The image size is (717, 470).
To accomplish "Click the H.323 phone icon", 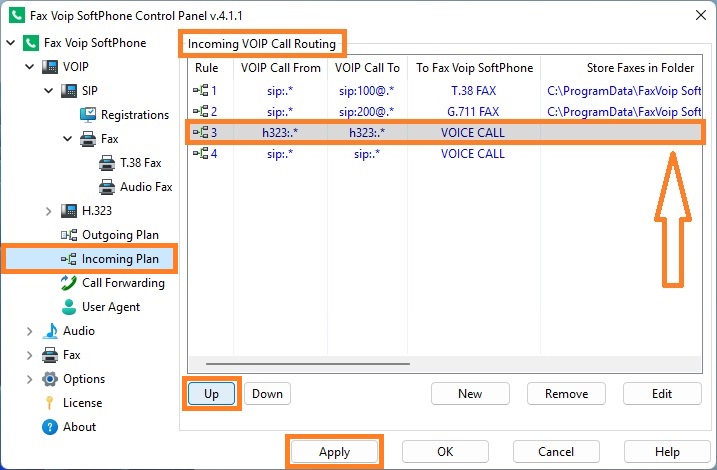I will click(x=69, y=211).
